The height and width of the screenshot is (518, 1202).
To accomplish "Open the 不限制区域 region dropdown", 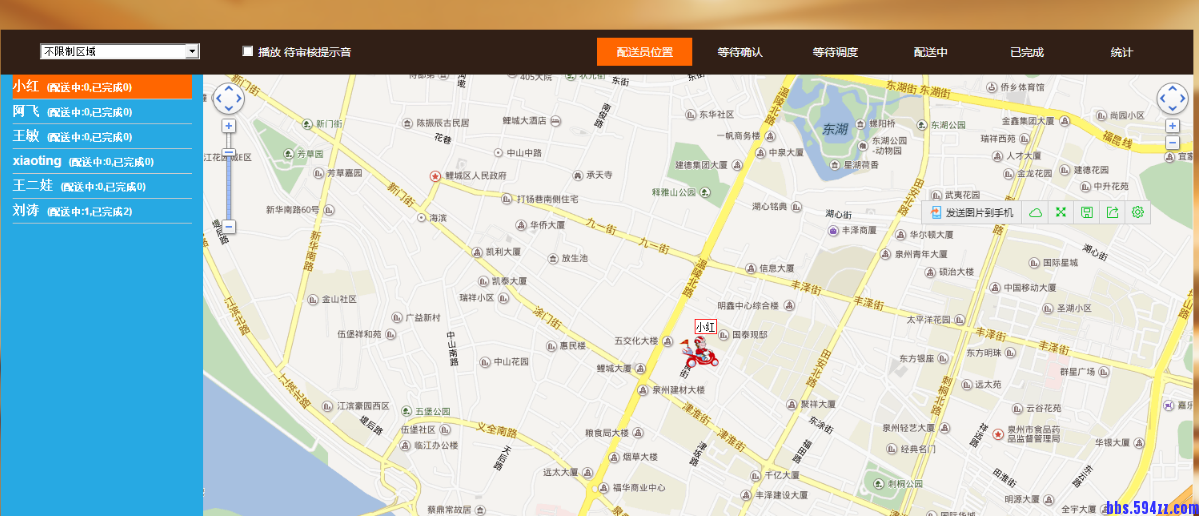I will [x=120, y=51].
